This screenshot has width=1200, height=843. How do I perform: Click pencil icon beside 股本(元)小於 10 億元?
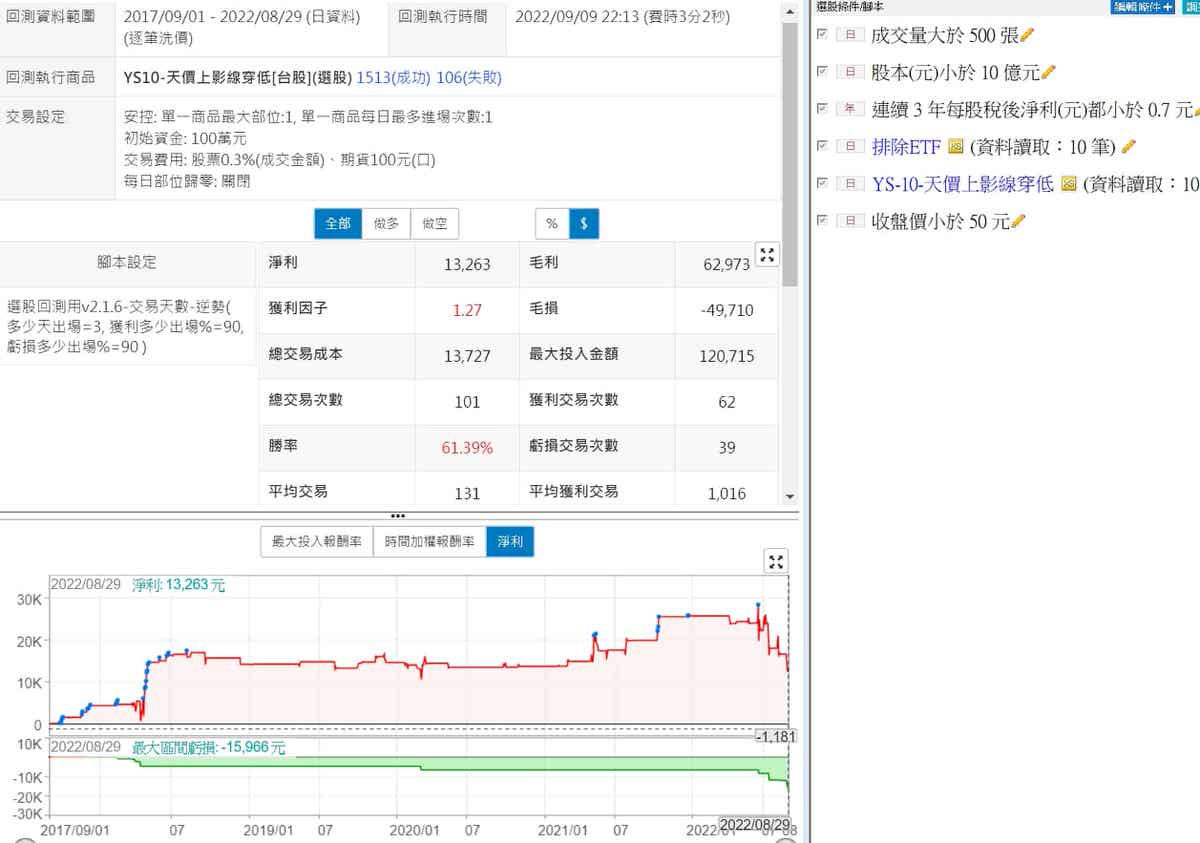(1049, 73)
